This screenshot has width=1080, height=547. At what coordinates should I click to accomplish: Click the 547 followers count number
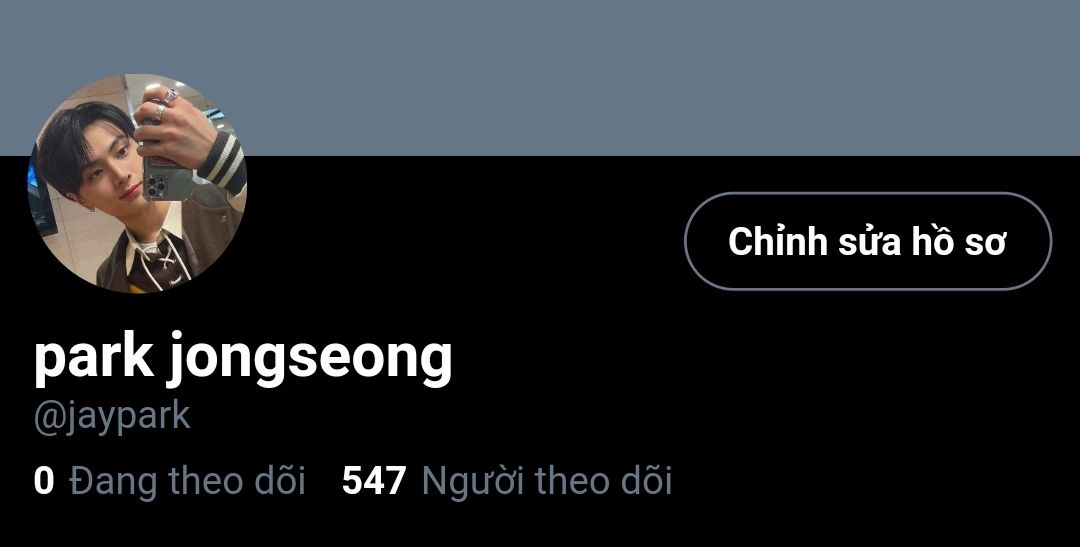(x=374, y=481)
